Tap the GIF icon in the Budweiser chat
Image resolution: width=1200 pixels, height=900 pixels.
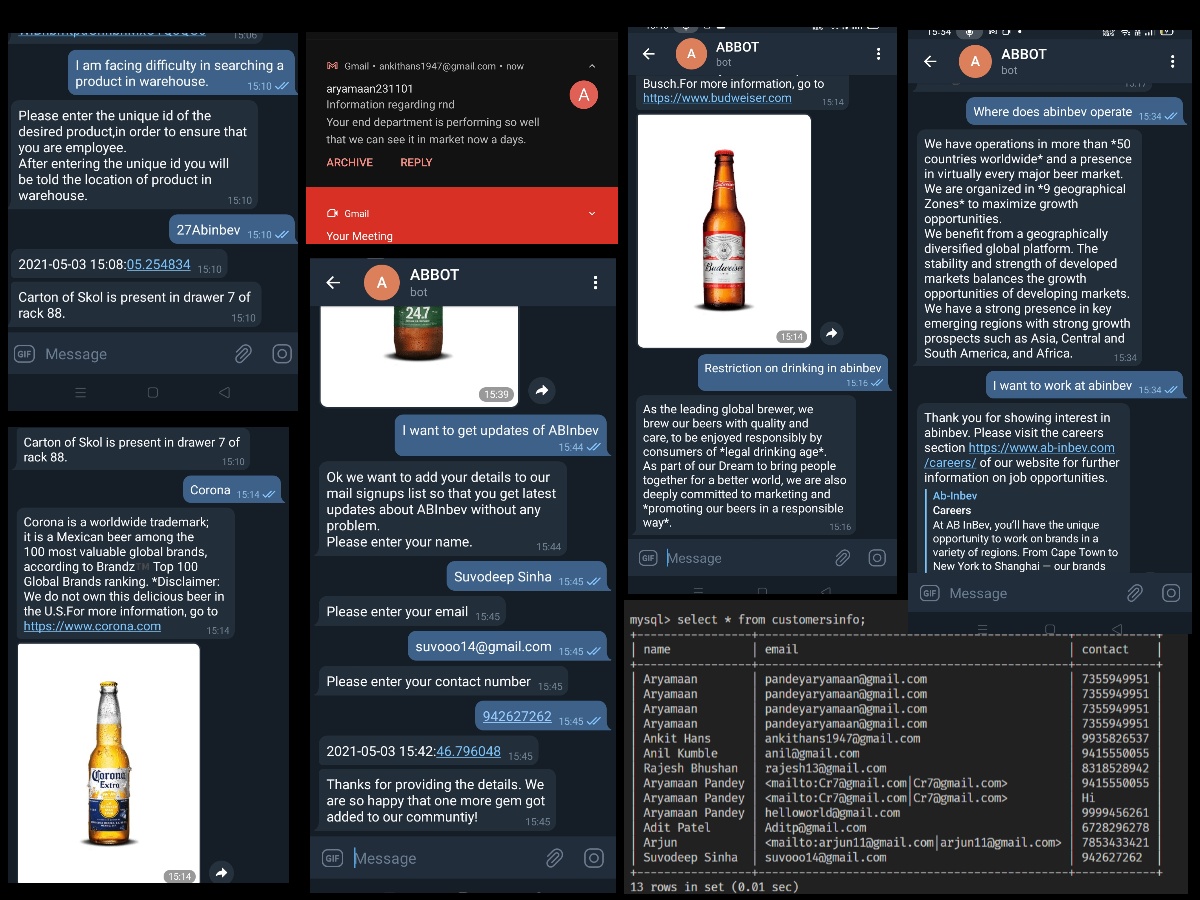(x=647, y=558)
